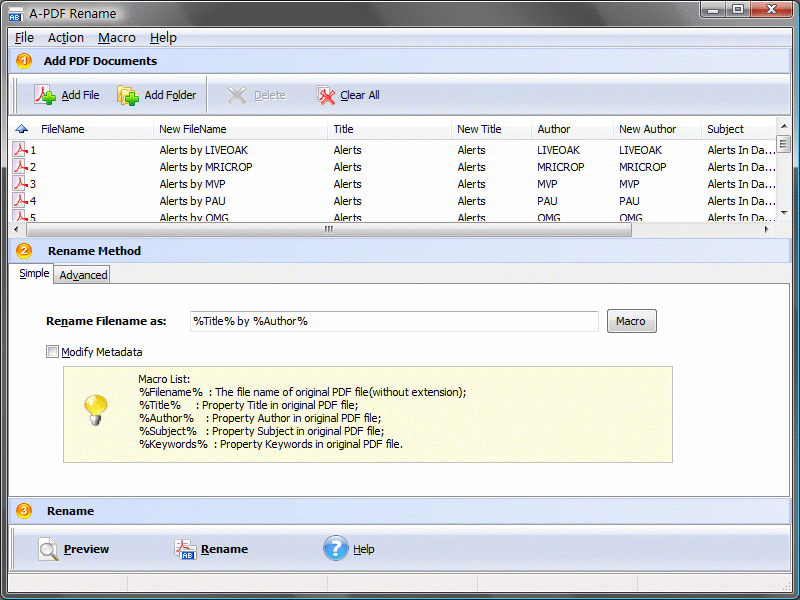The width and height of the screenshot is (800, 600).
Task: Click inside the Rename Filename as field
Action: coord(390,321)
